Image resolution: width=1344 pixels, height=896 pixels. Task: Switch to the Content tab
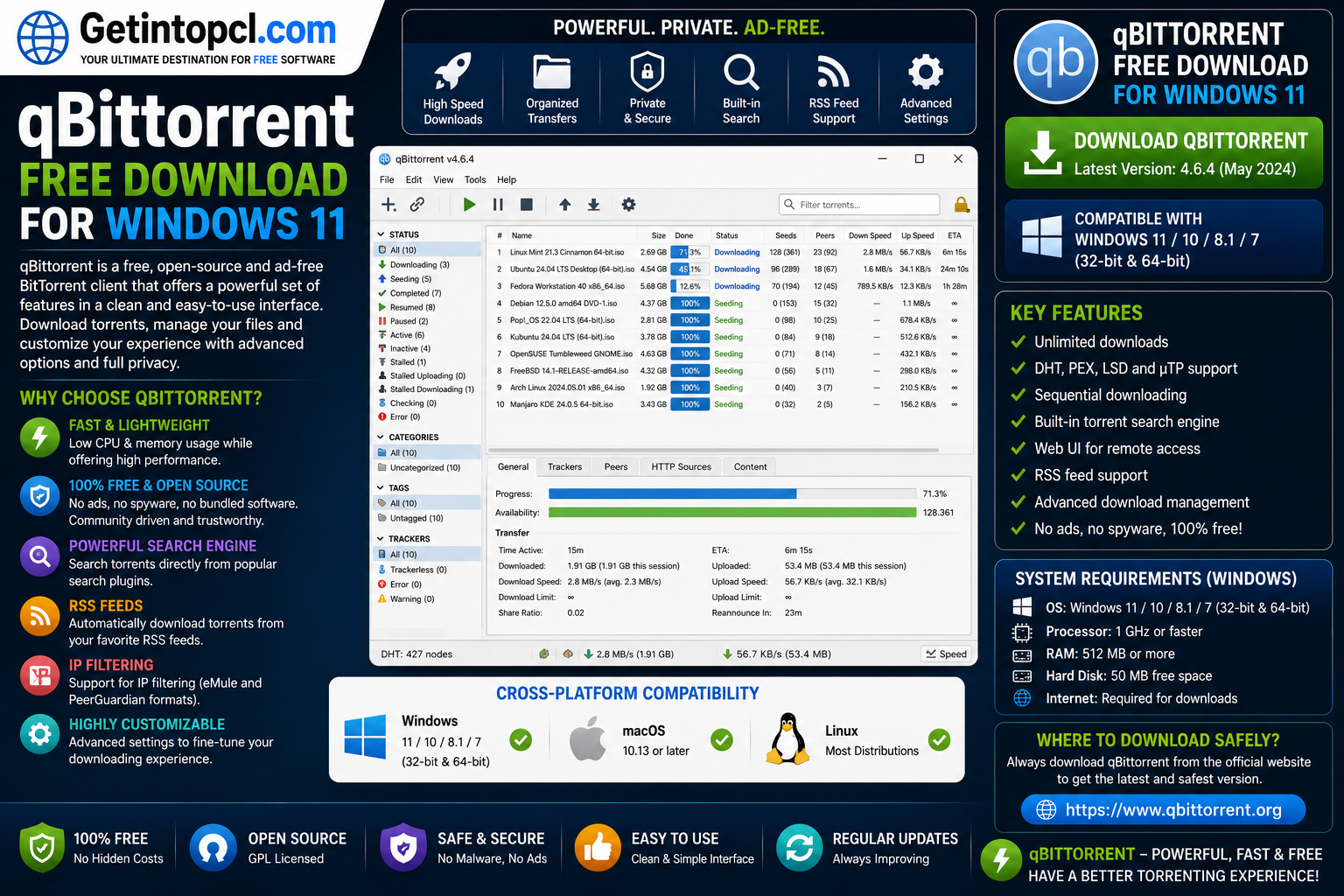751,466
